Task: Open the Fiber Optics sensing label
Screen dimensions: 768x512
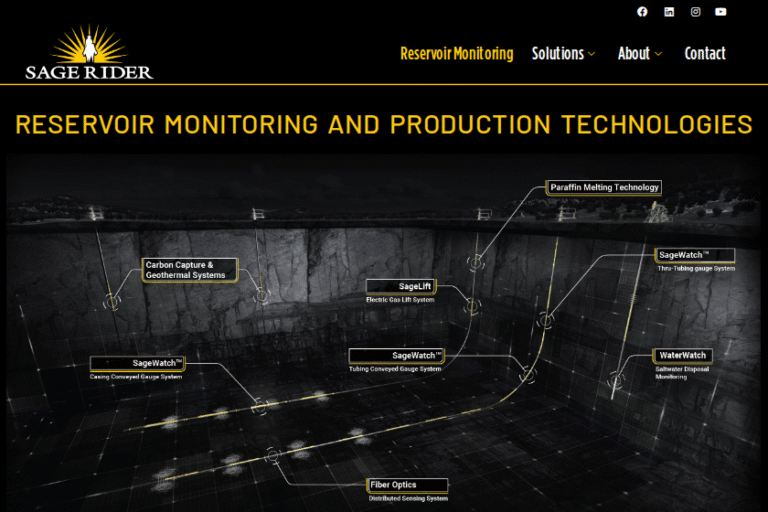Action: (407, 485)
